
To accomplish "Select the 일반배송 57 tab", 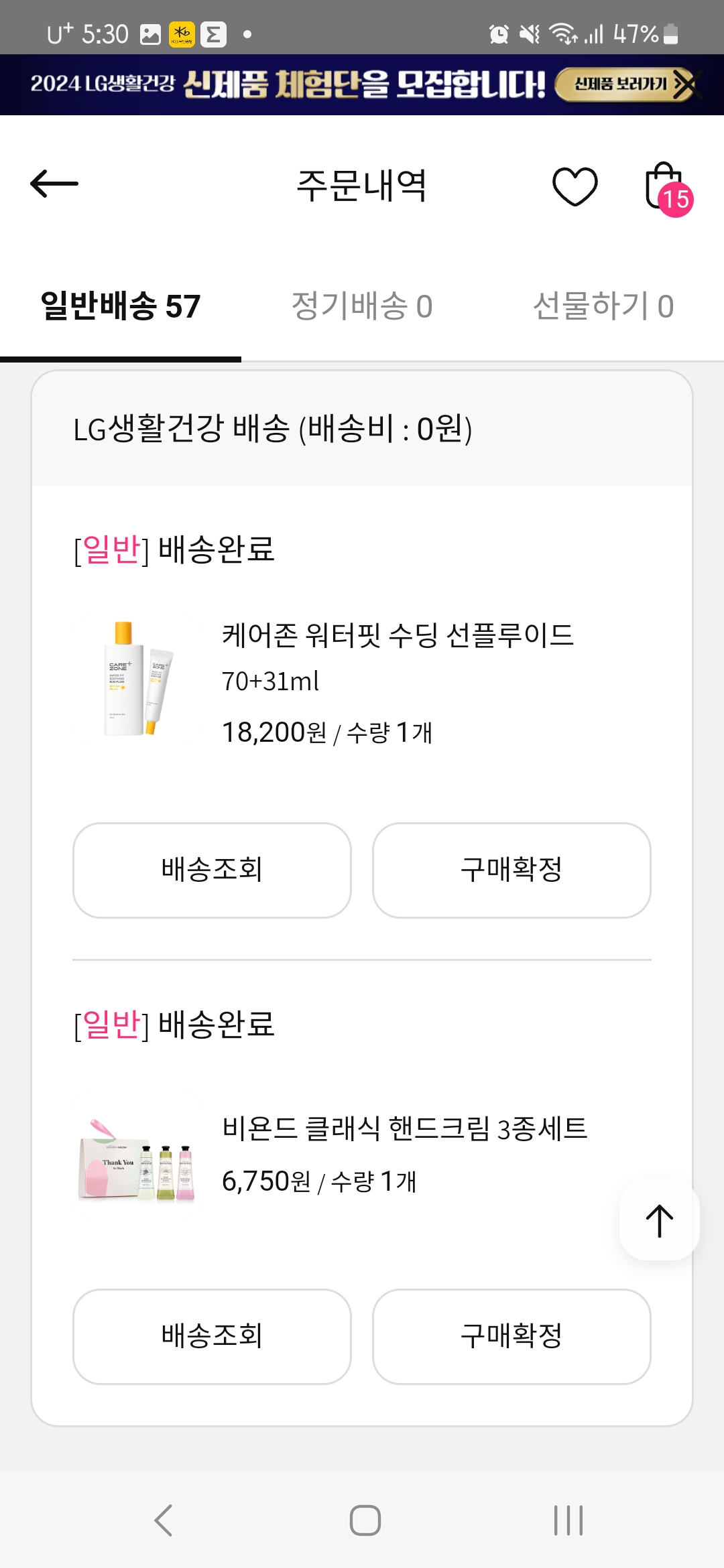I will tap(121, 306).
